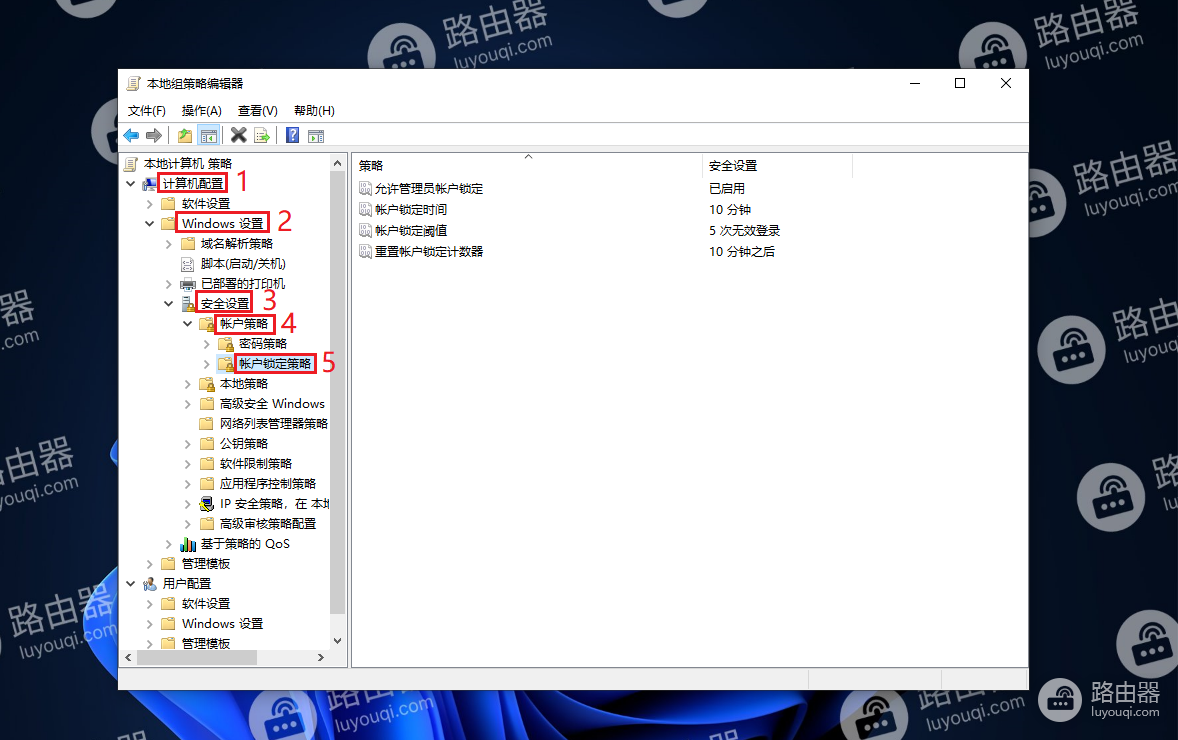Screen dimensions: 1178x740
Task: Minimize the 本地组策略编辑器 window
Action: (x=914, y=83)
